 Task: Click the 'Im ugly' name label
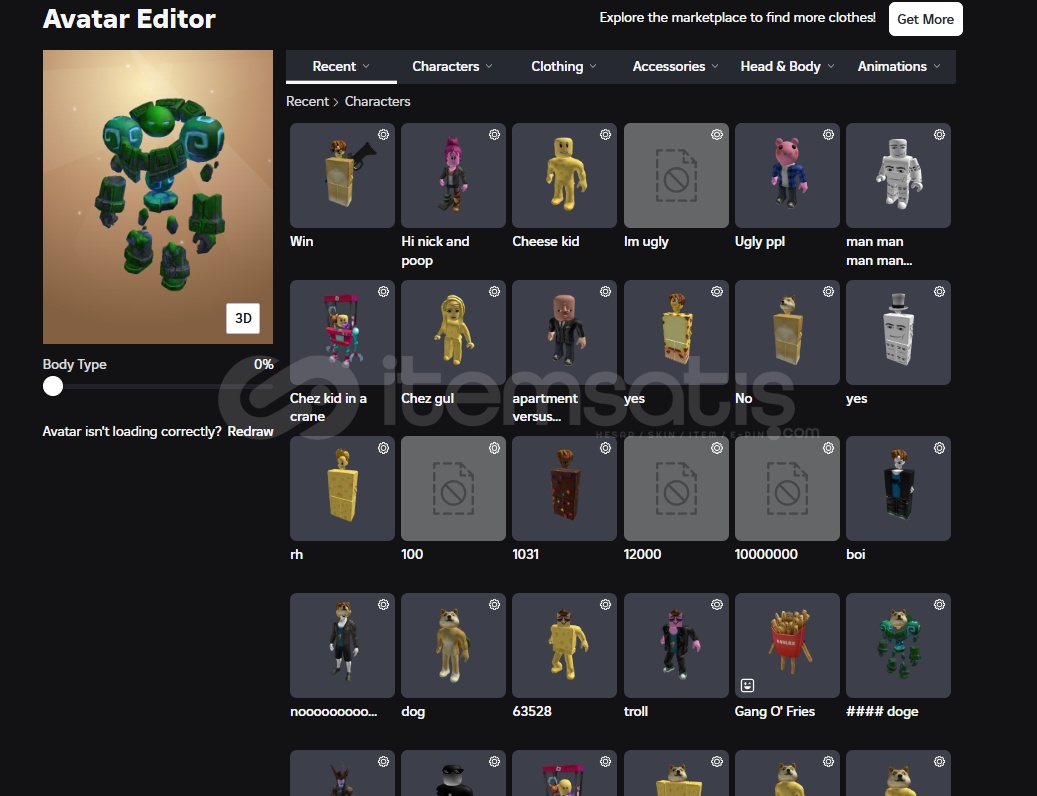646,242
